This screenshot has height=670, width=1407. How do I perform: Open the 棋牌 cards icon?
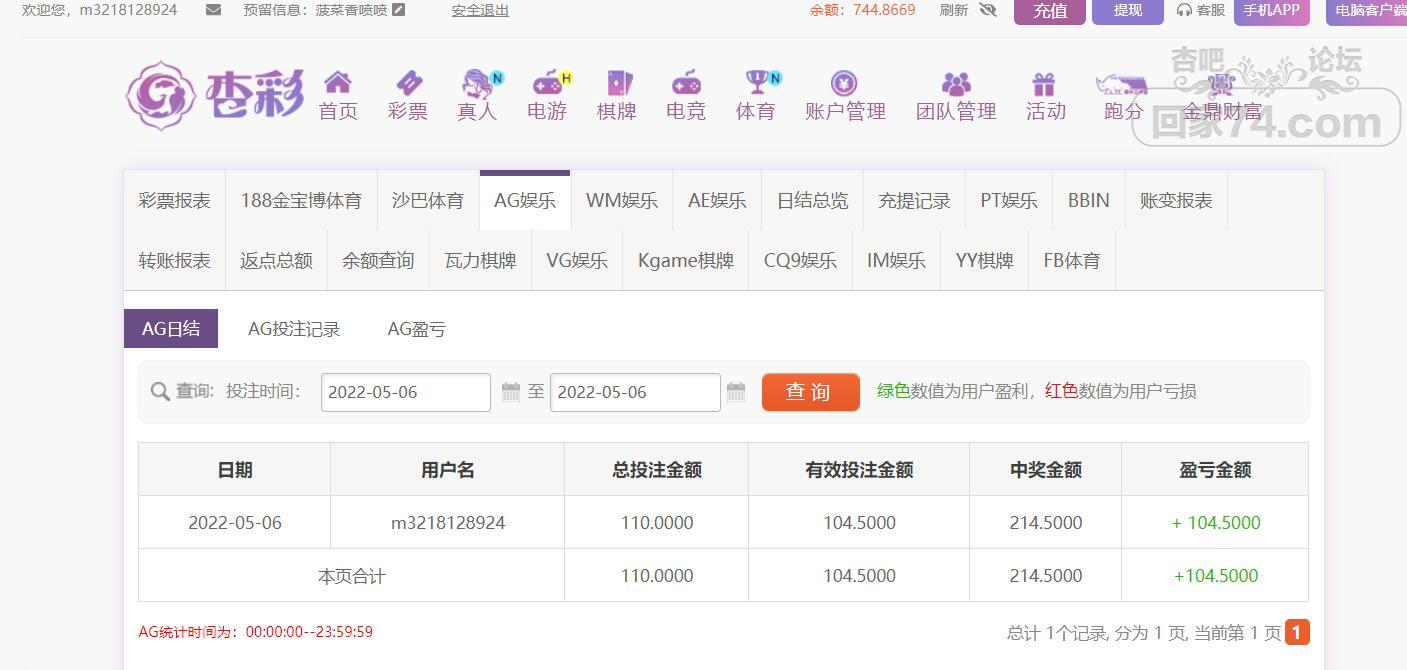[x=618, y=82]
